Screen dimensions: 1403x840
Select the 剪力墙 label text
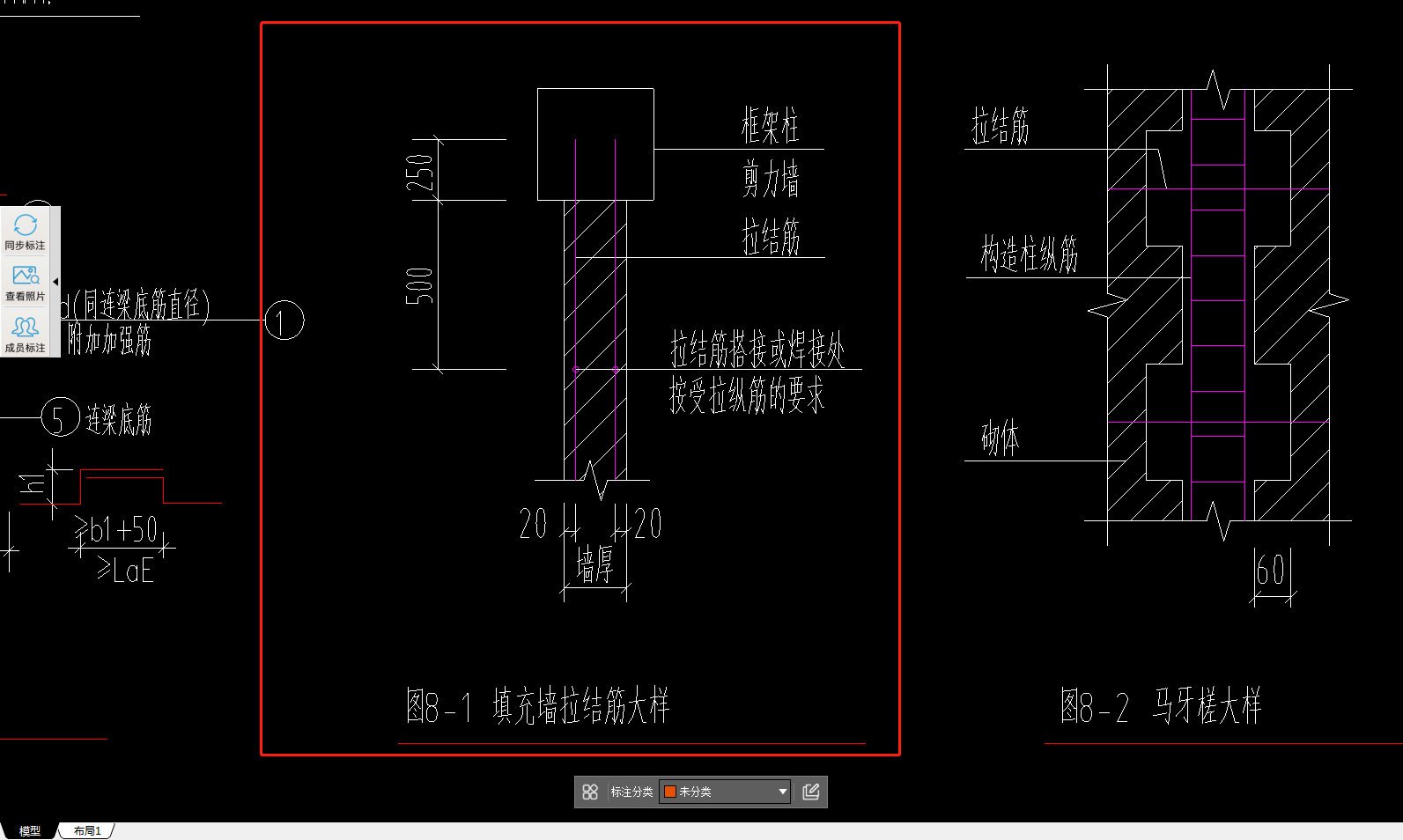(x=771, y=180)
